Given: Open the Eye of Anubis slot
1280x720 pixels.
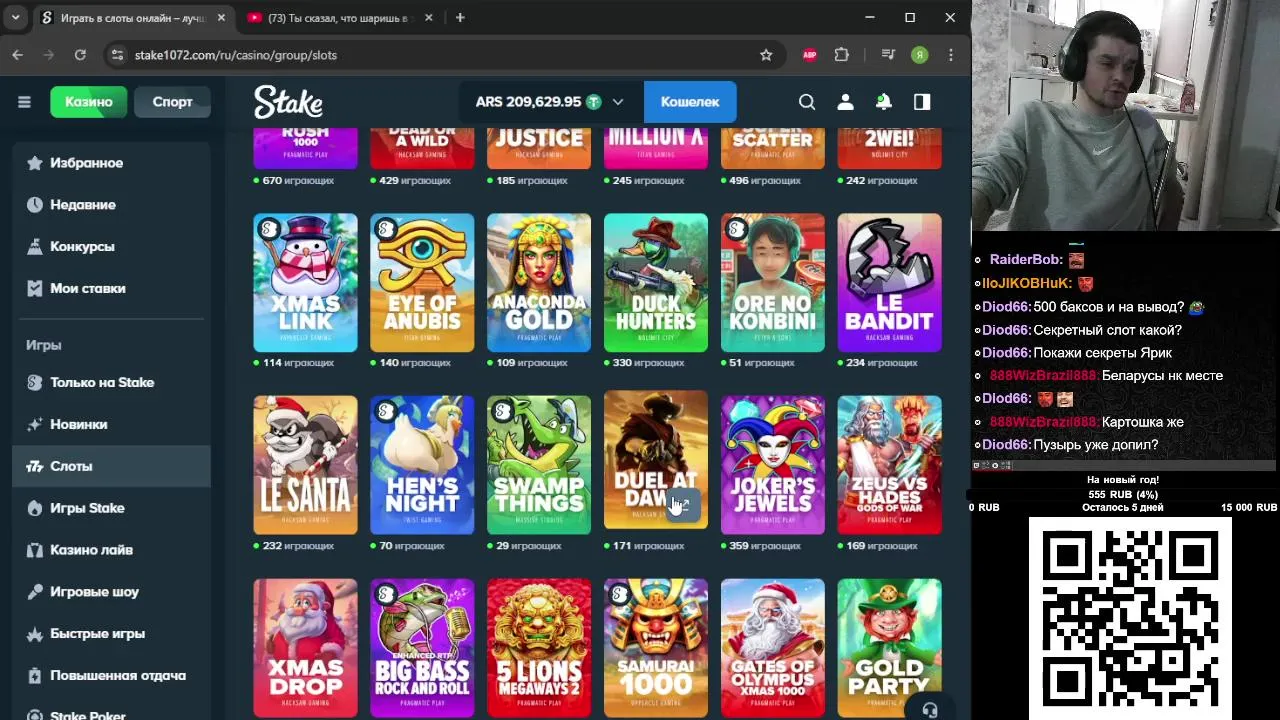Looking at the screenshot, I should point(422,283).
